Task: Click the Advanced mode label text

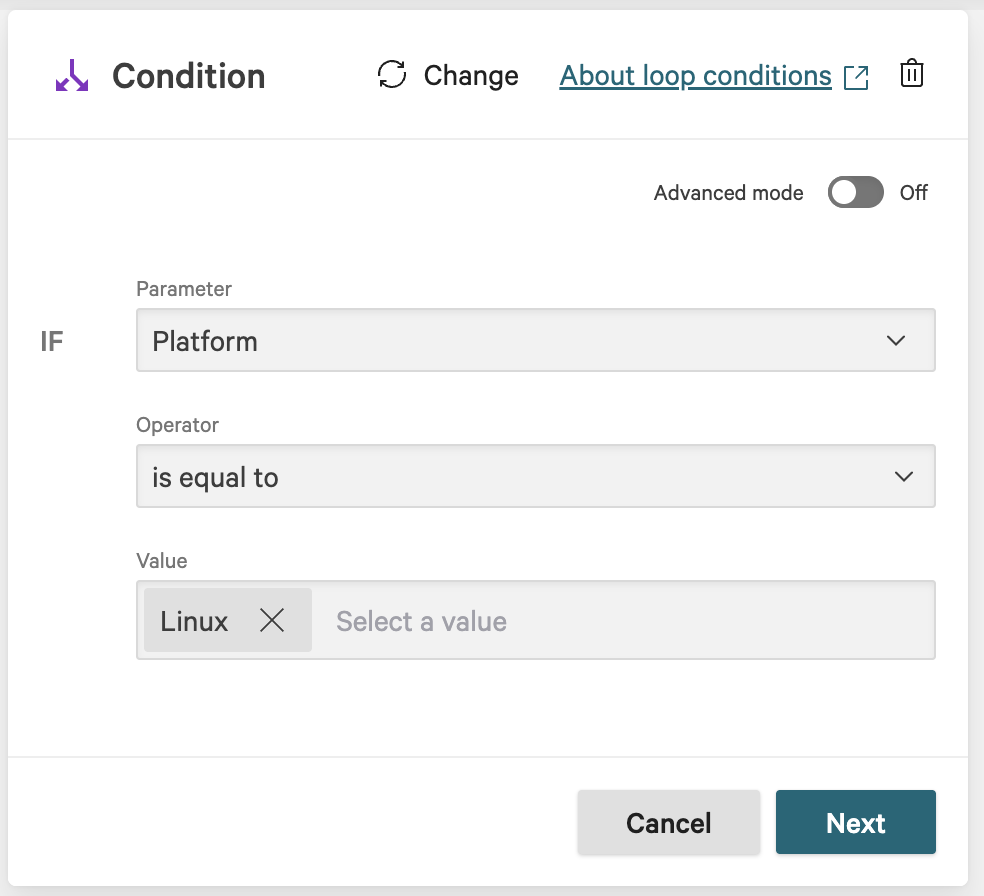Action: (728, 193)
